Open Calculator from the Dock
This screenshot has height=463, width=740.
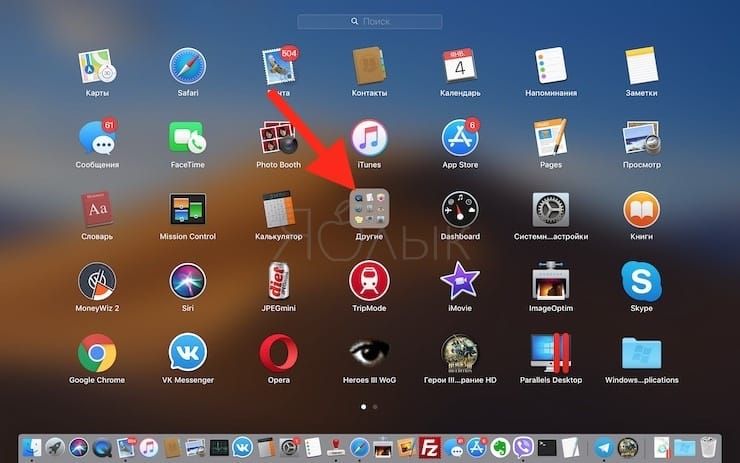pos(266,447)
